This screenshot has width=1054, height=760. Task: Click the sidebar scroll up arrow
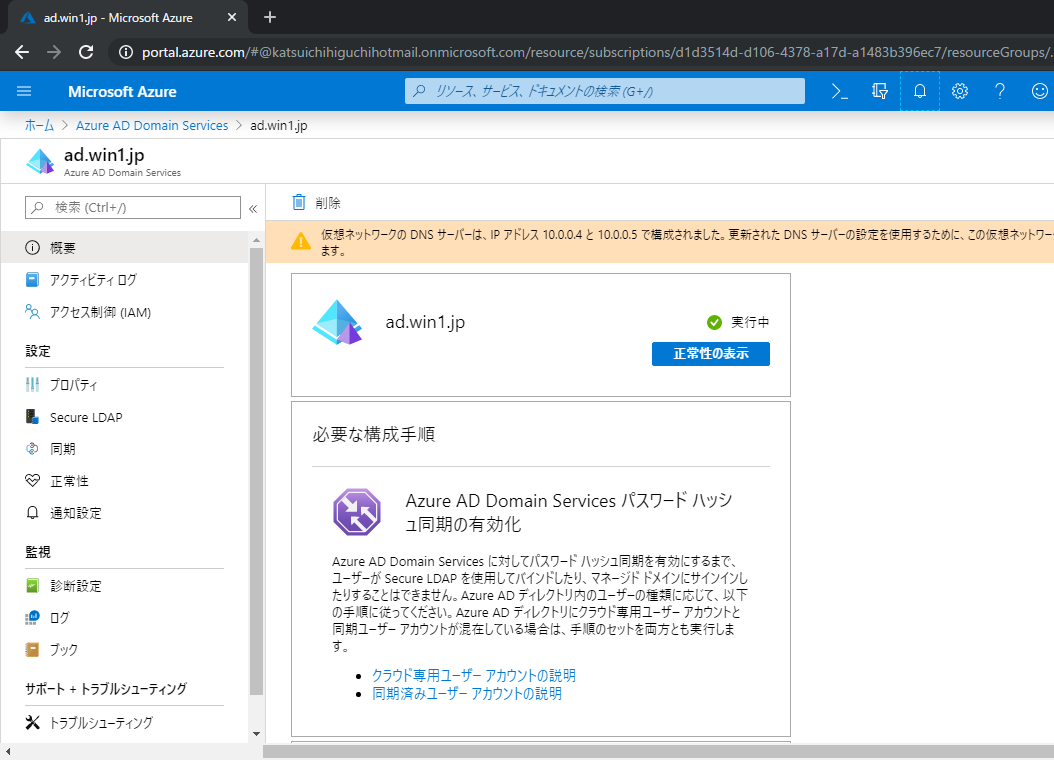coord(256,240)
